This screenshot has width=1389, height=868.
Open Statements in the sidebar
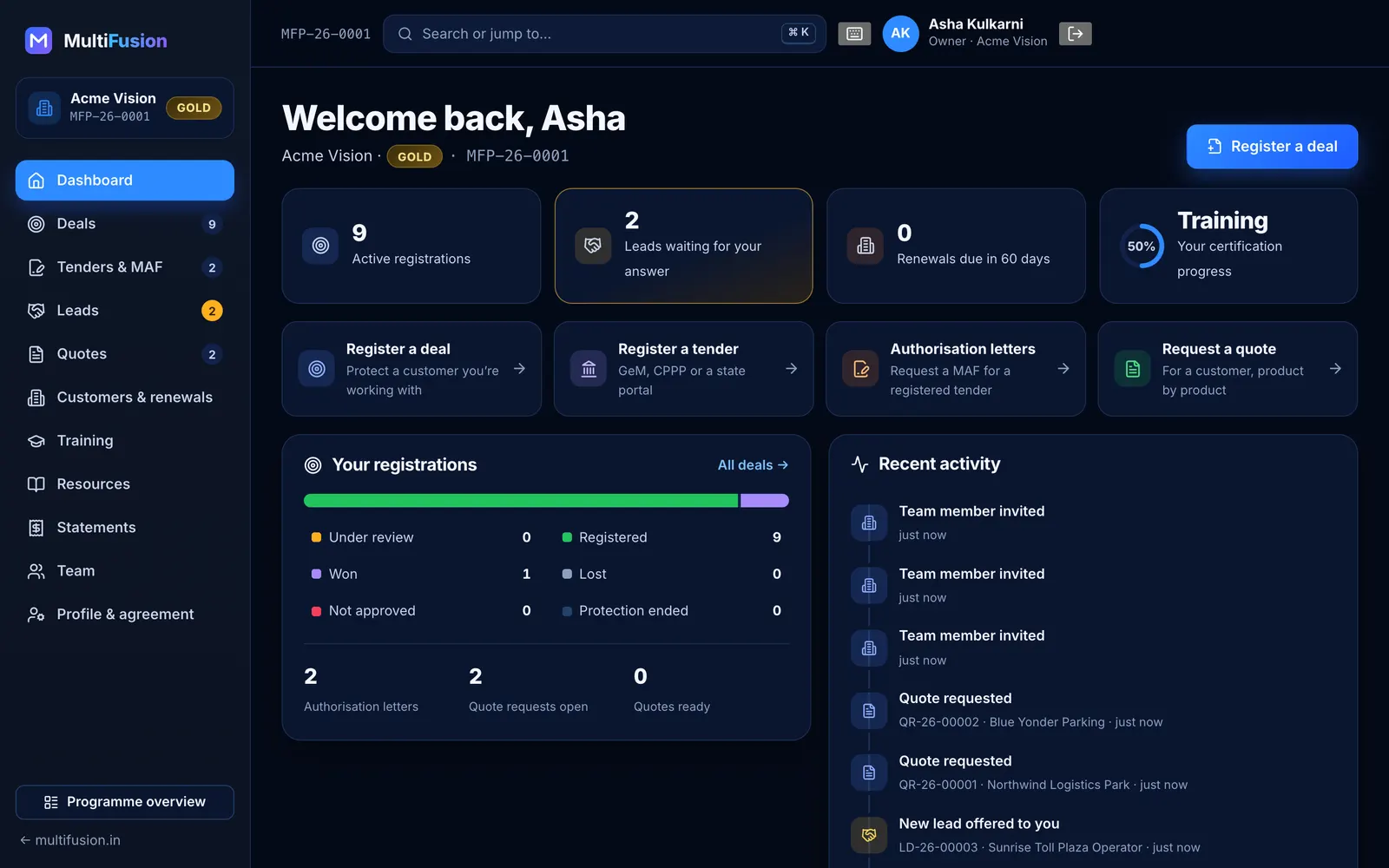(x=124, y=528)
